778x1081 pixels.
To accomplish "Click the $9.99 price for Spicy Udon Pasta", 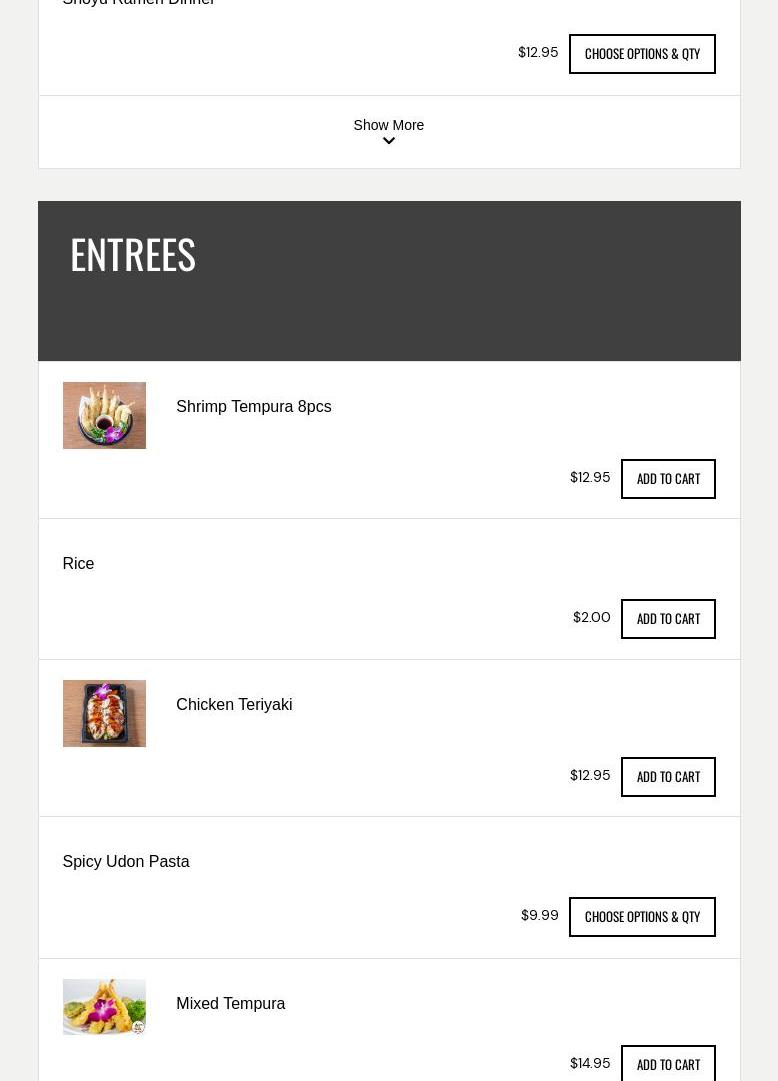I will [x=540, y=916].
